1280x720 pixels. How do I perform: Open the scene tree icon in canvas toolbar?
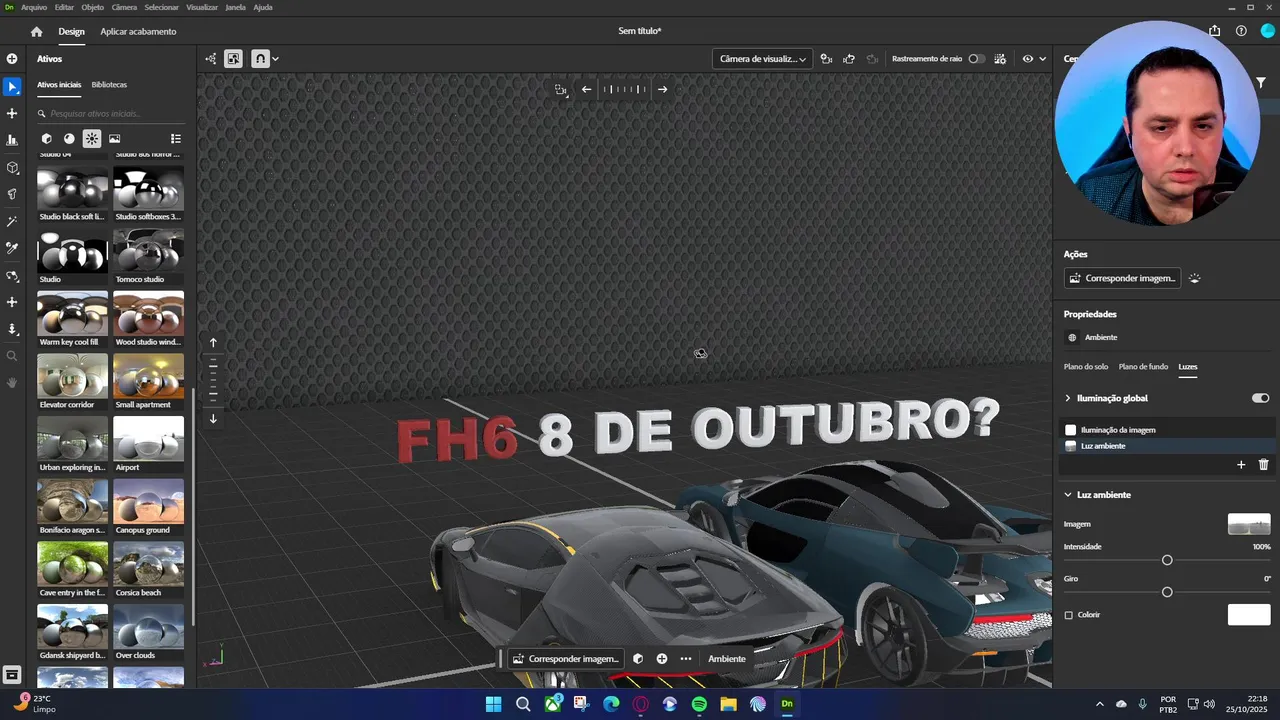pos(210,59)
